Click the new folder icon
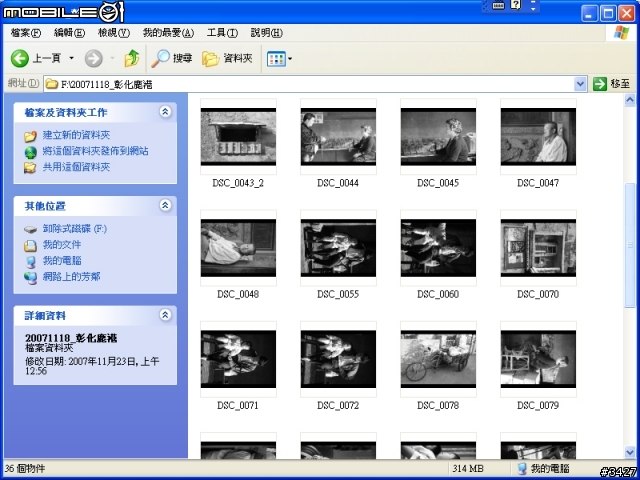This screenshot has height=480, width=640. tap(31, 136)
